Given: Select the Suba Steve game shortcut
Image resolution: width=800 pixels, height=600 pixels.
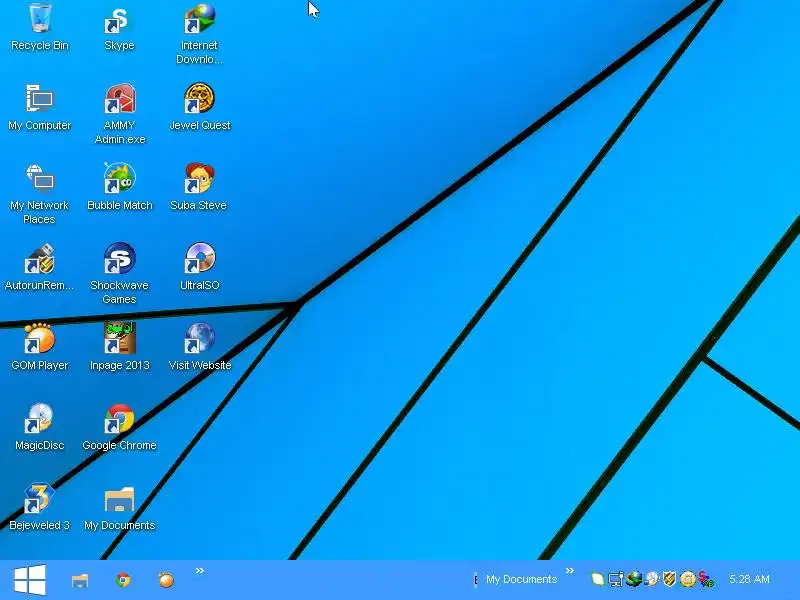Looking at the screenshot, I should (x=198, y=187).
